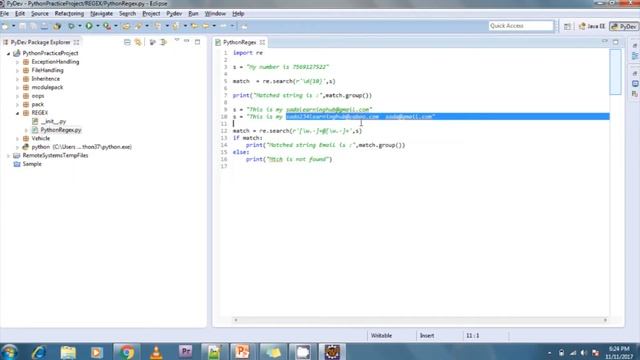
Task: Open VLC media player from taskbar
Action: point(156,352)
